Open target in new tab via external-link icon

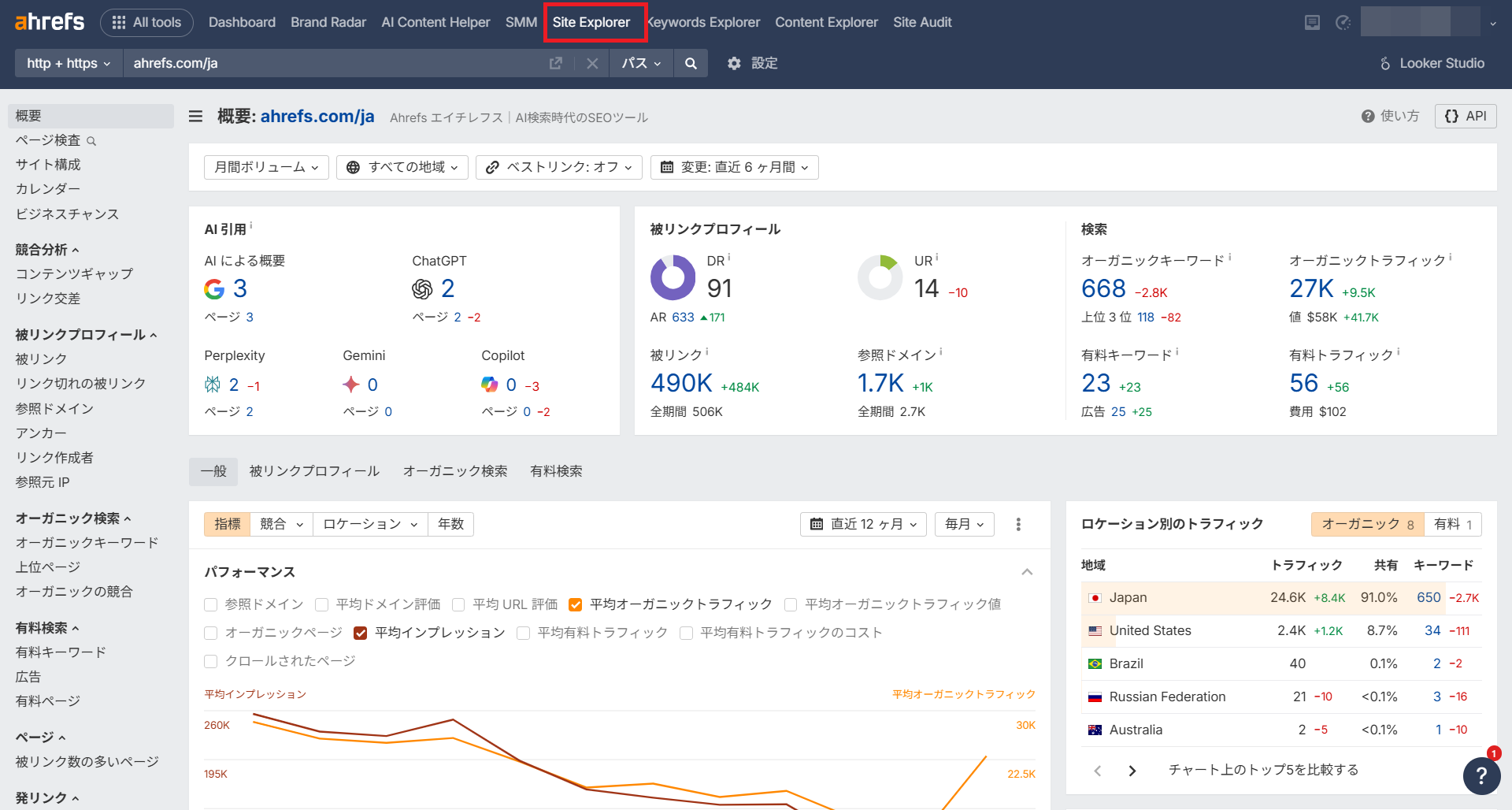point(556,63)
